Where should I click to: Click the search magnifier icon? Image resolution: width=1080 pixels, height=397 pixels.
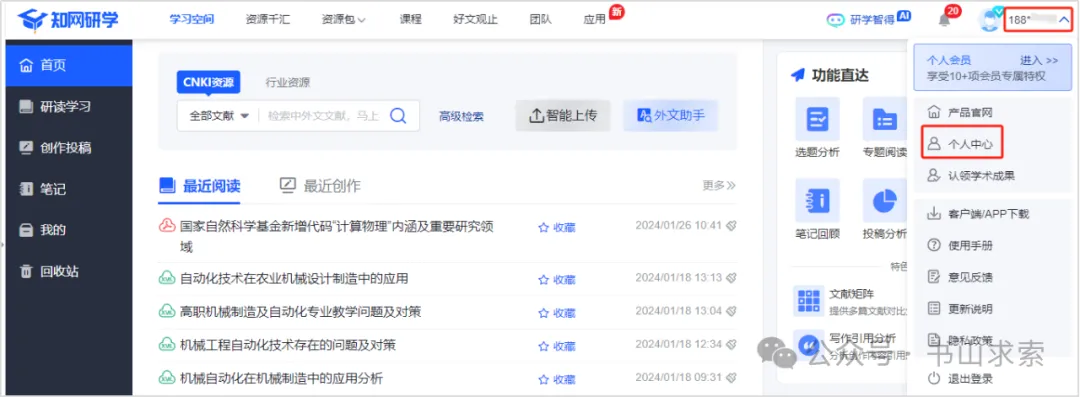point(398,116)
